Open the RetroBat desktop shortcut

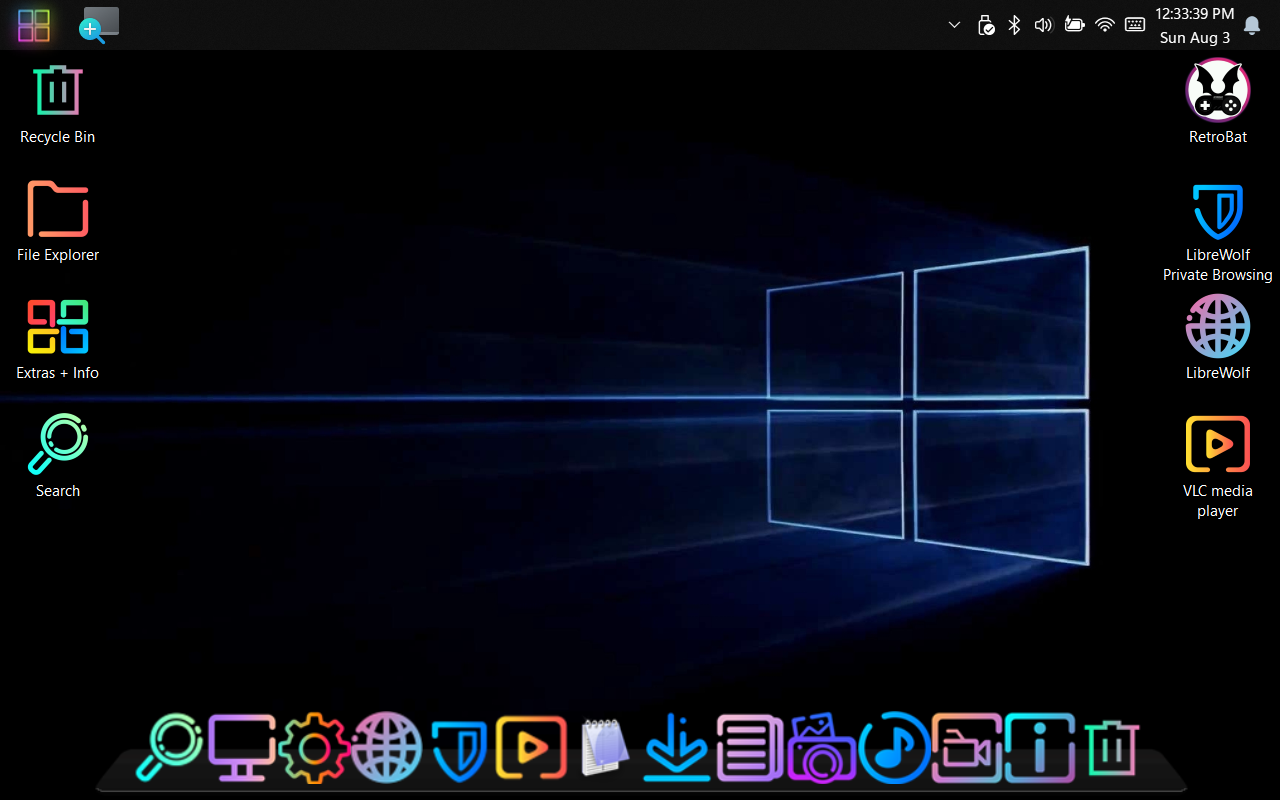click(1217, 91)
